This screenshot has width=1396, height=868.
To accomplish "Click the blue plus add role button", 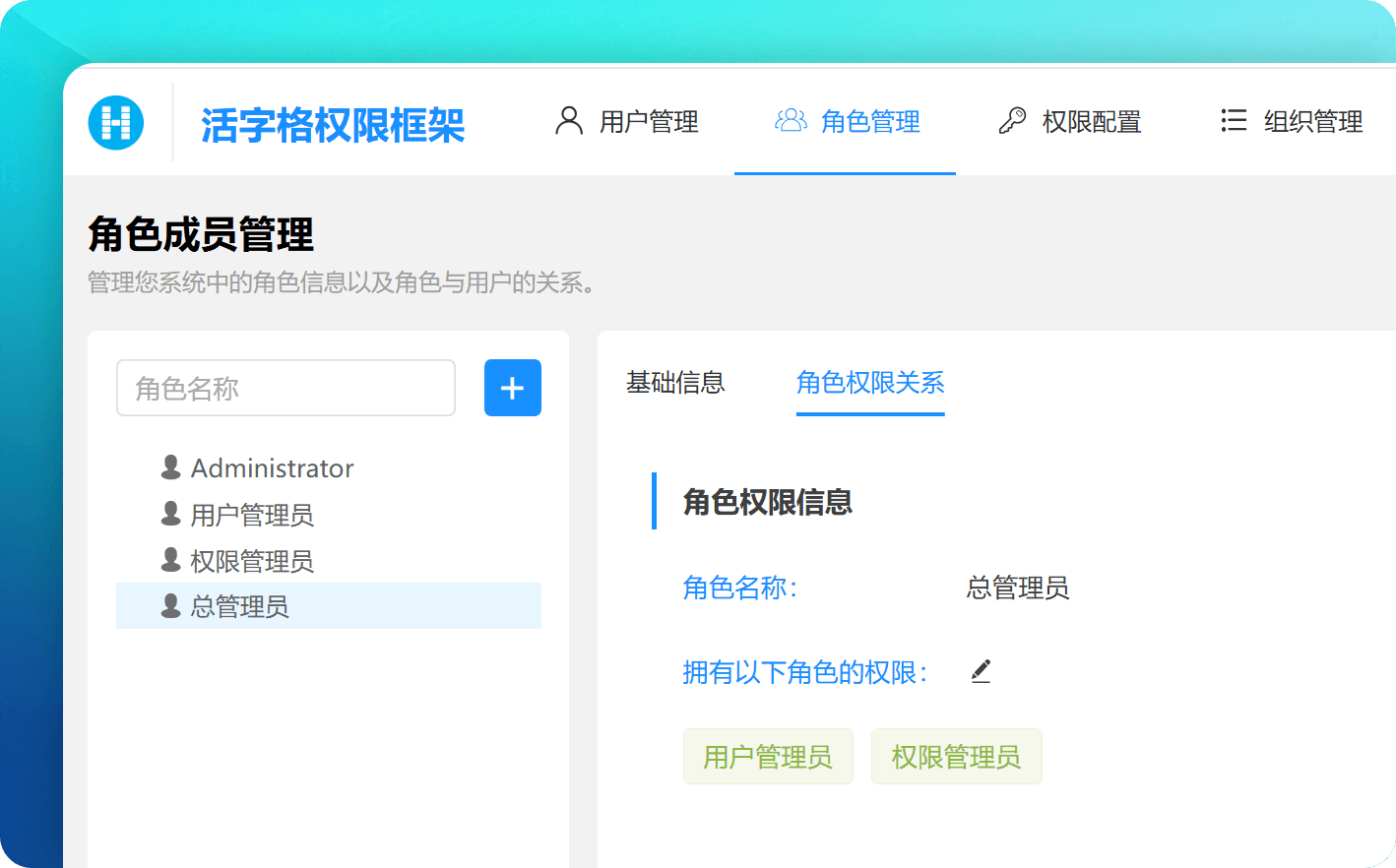I will 513,388.
